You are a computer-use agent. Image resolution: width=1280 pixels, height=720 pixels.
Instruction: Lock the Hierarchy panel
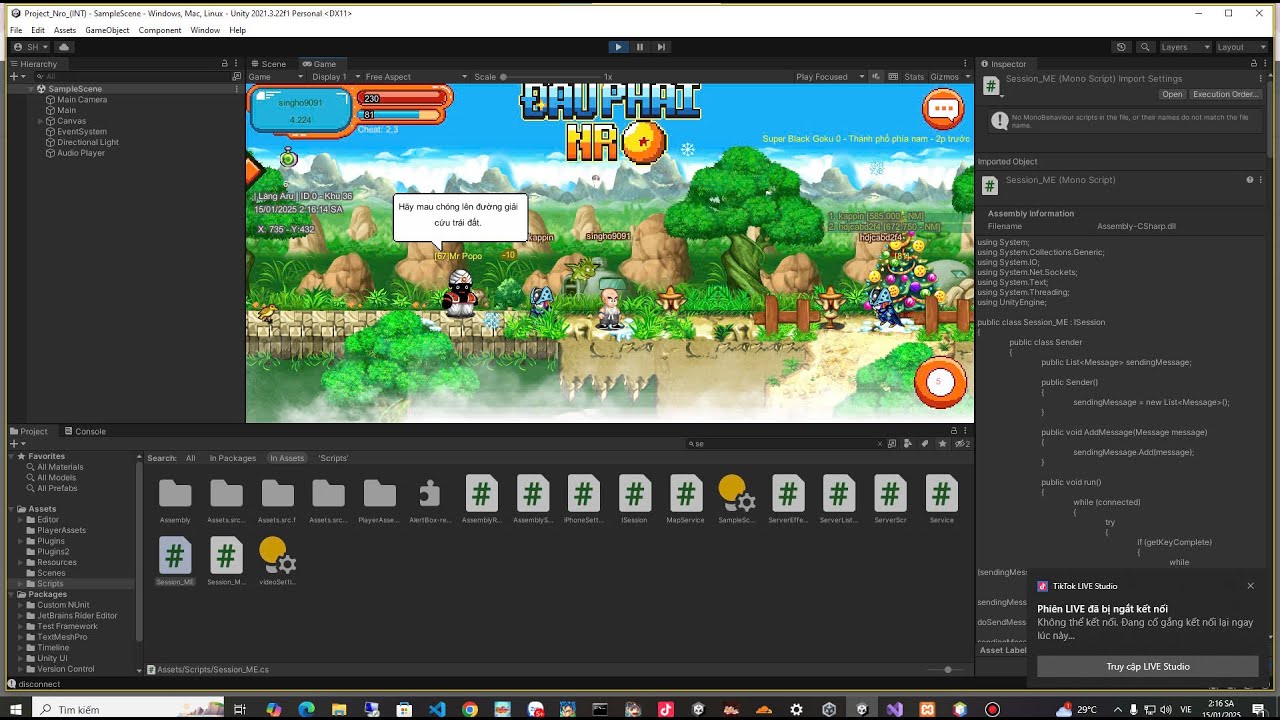(x=225, y=64)
